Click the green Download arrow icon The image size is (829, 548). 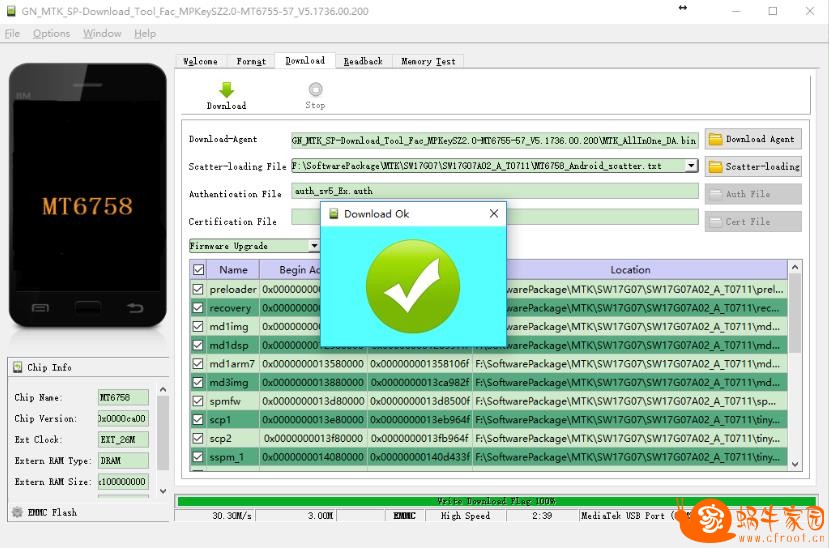[x=226, y=90]
